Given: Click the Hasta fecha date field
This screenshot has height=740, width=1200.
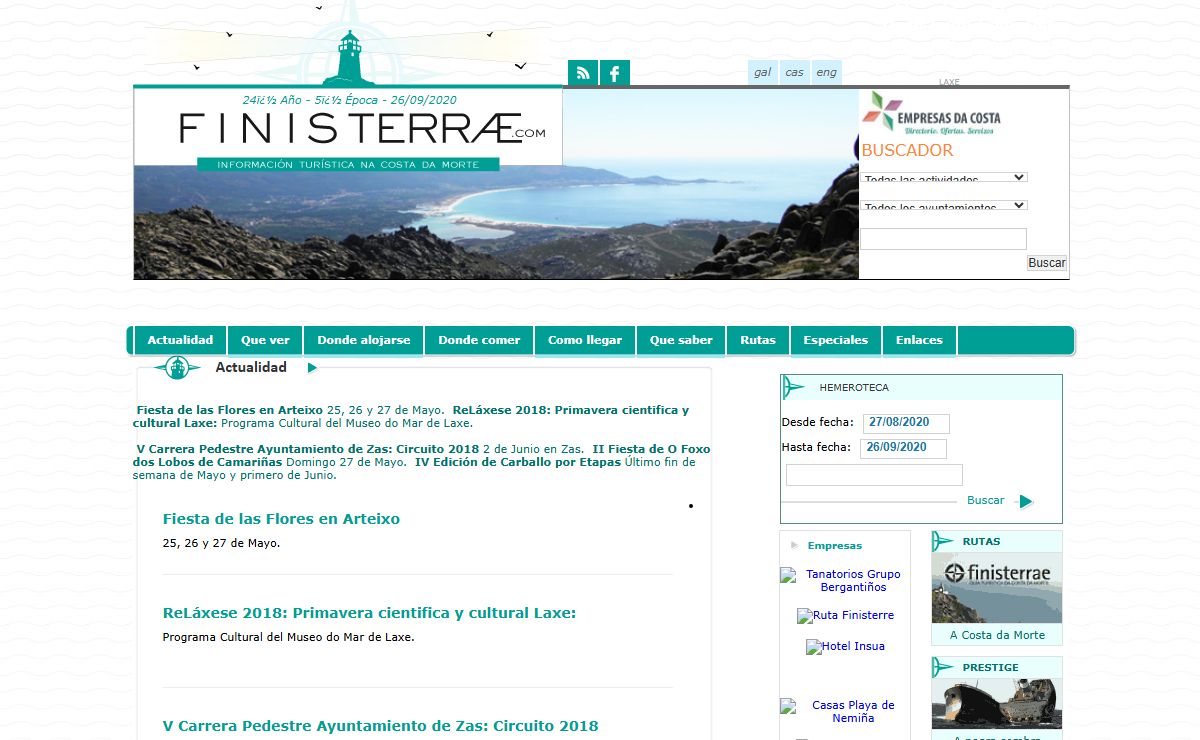Looking at the screenshot, I should (903, 448).
